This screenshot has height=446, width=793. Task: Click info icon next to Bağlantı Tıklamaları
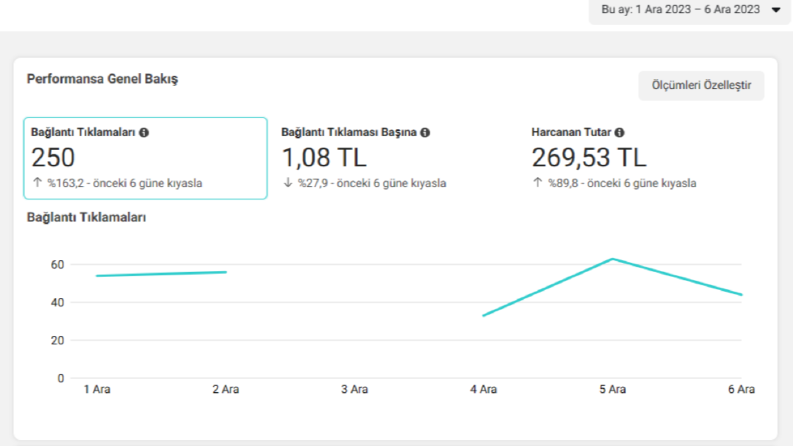144,132
